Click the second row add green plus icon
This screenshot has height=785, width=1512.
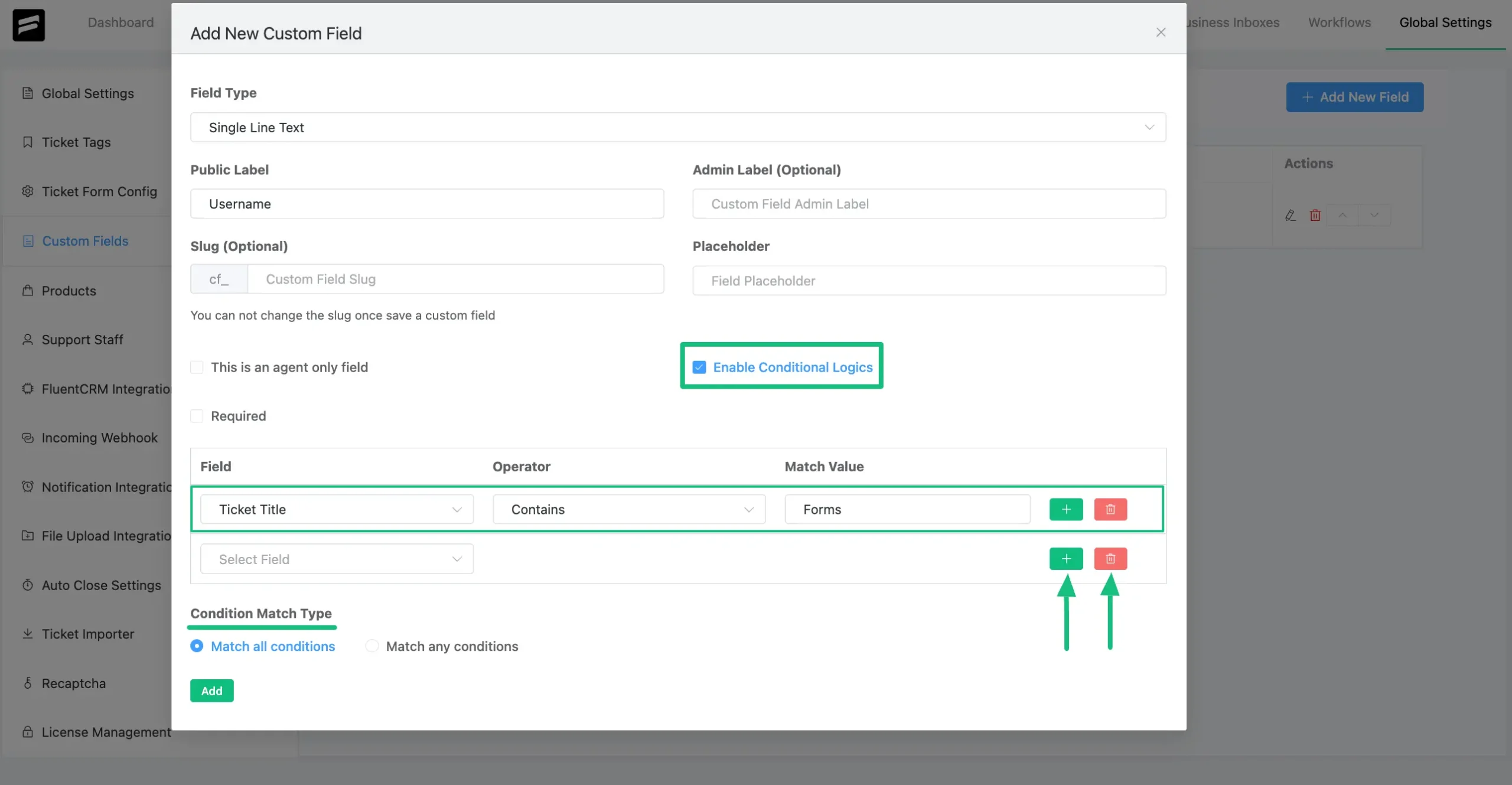[x=1065, y=558]
